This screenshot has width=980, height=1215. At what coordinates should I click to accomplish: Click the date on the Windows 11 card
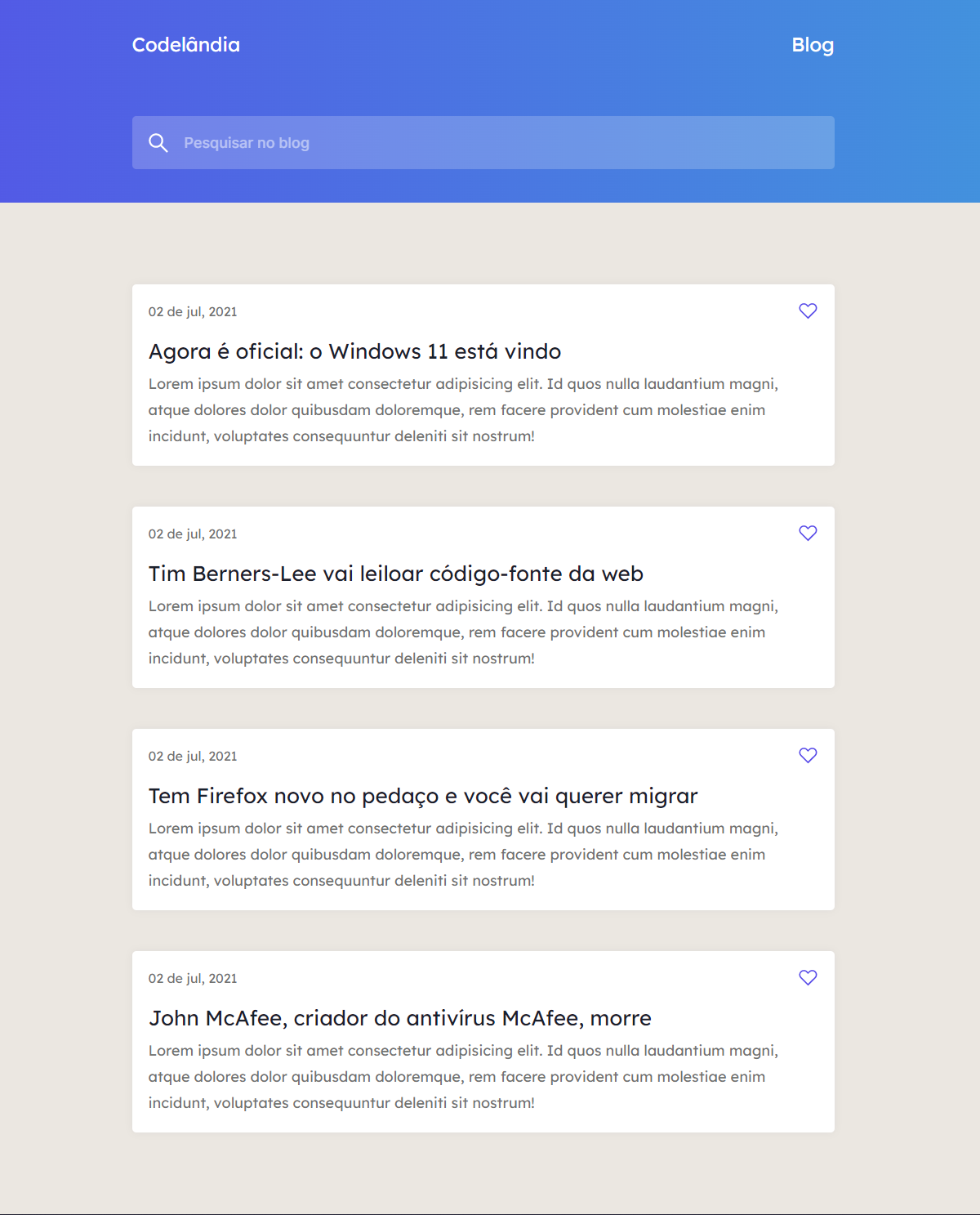click(x=192, y=311)
